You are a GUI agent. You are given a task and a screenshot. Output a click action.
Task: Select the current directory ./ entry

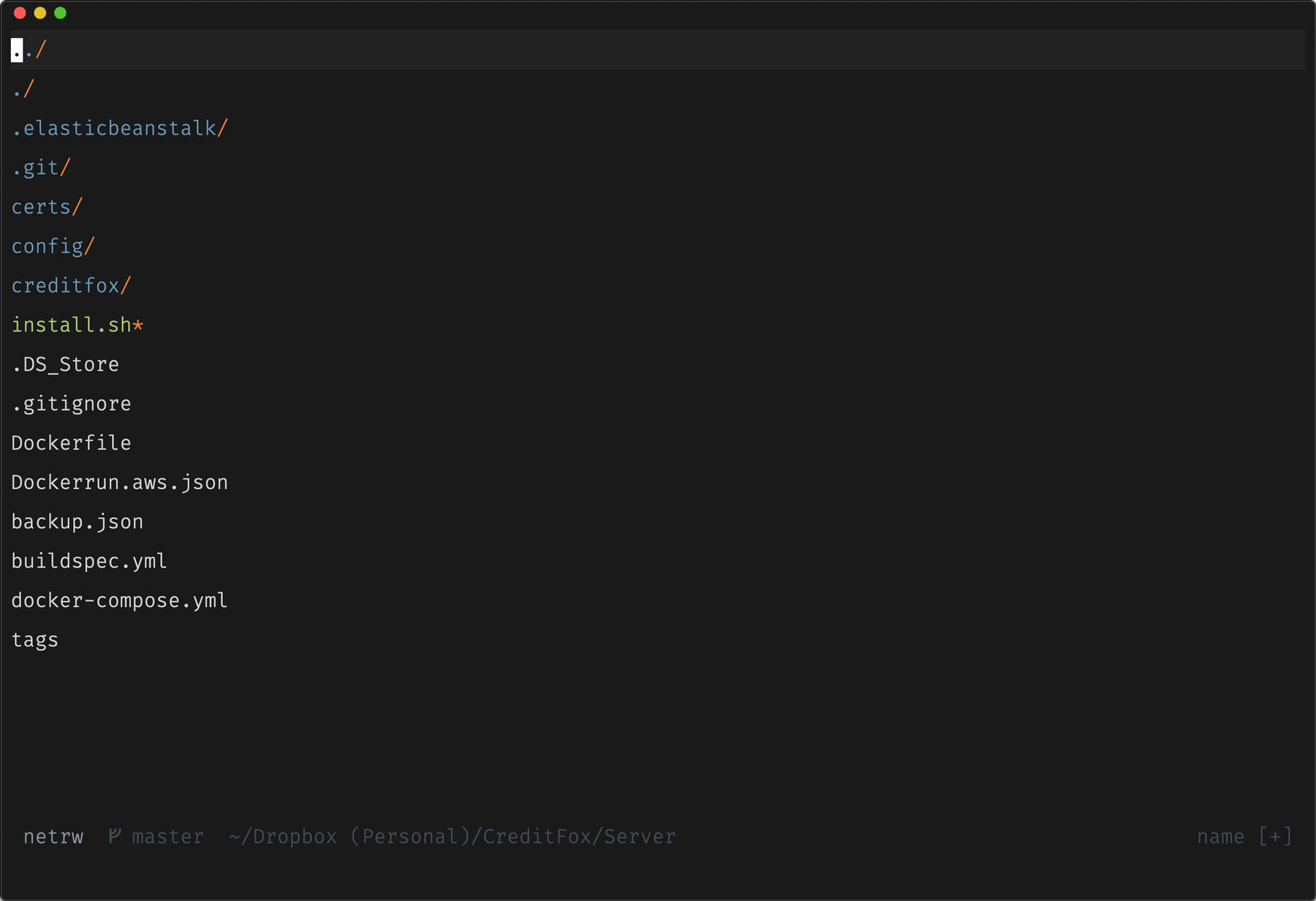[x=23, y=89]
